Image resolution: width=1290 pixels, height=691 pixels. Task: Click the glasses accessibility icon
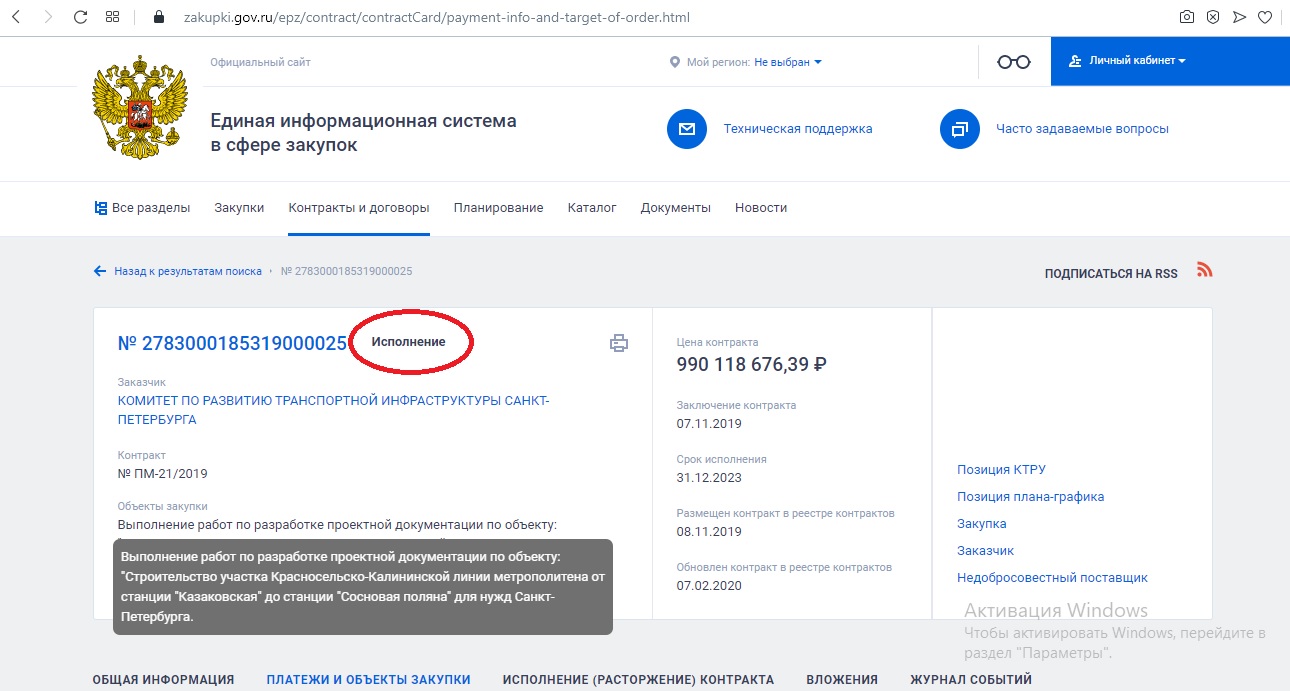[x=1013, y=62]
